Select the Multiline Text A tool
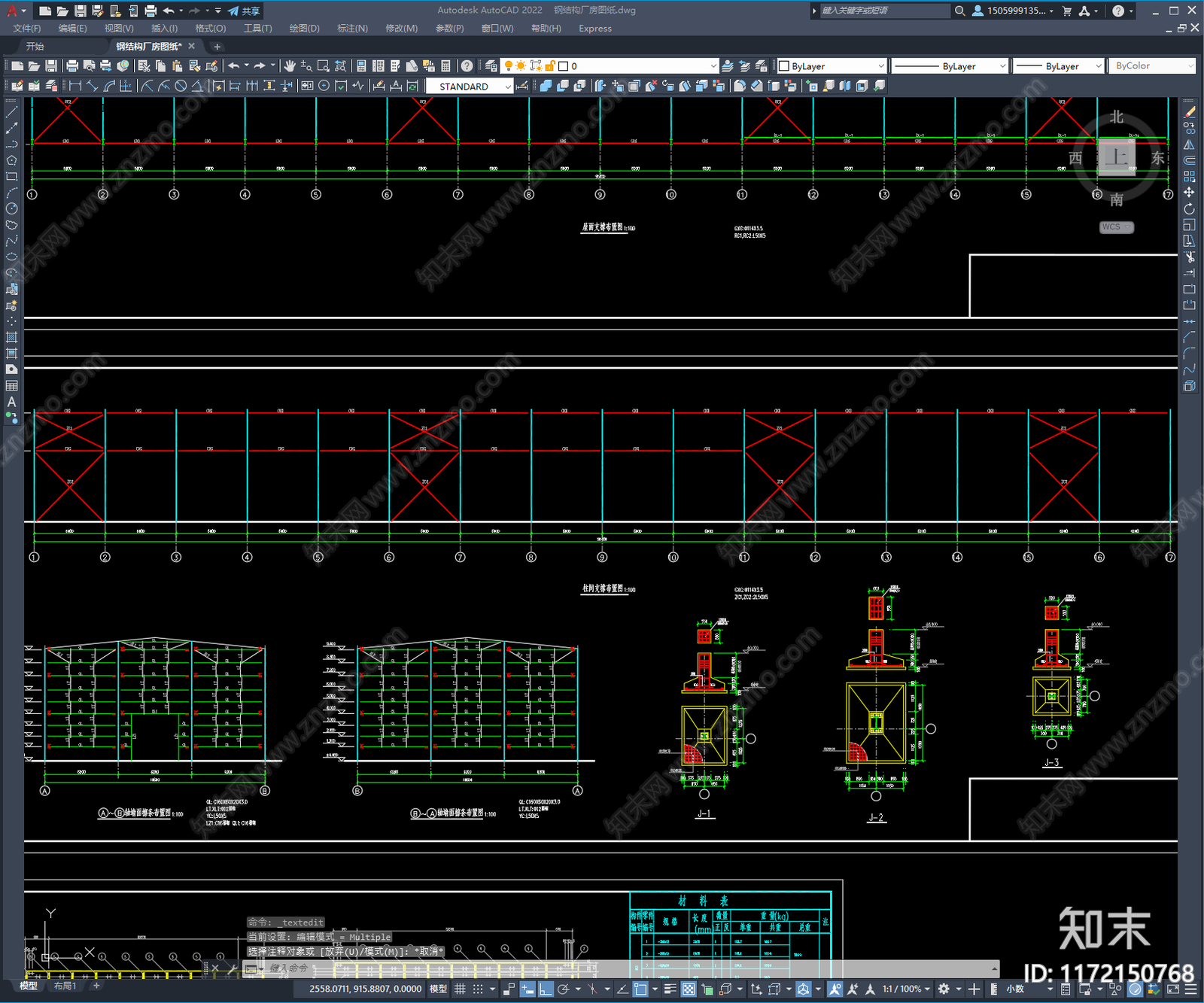Image resolution: width=1204 pixels, height=1003 pixels. click(x=11, y=402)
